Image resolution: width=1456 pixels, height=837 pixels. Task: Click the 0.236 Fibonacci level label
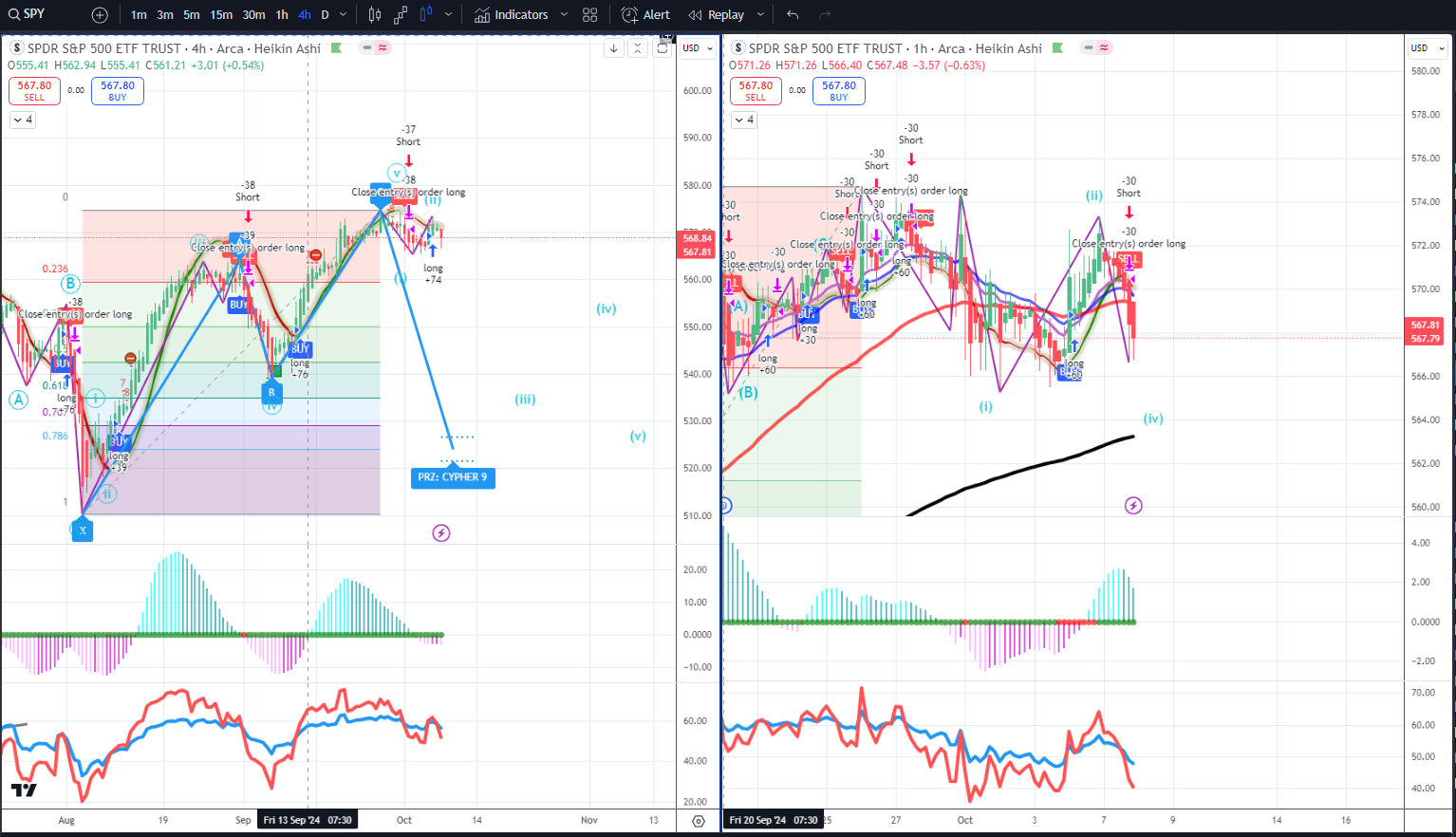pyautogui.click(x=55, y=269)
